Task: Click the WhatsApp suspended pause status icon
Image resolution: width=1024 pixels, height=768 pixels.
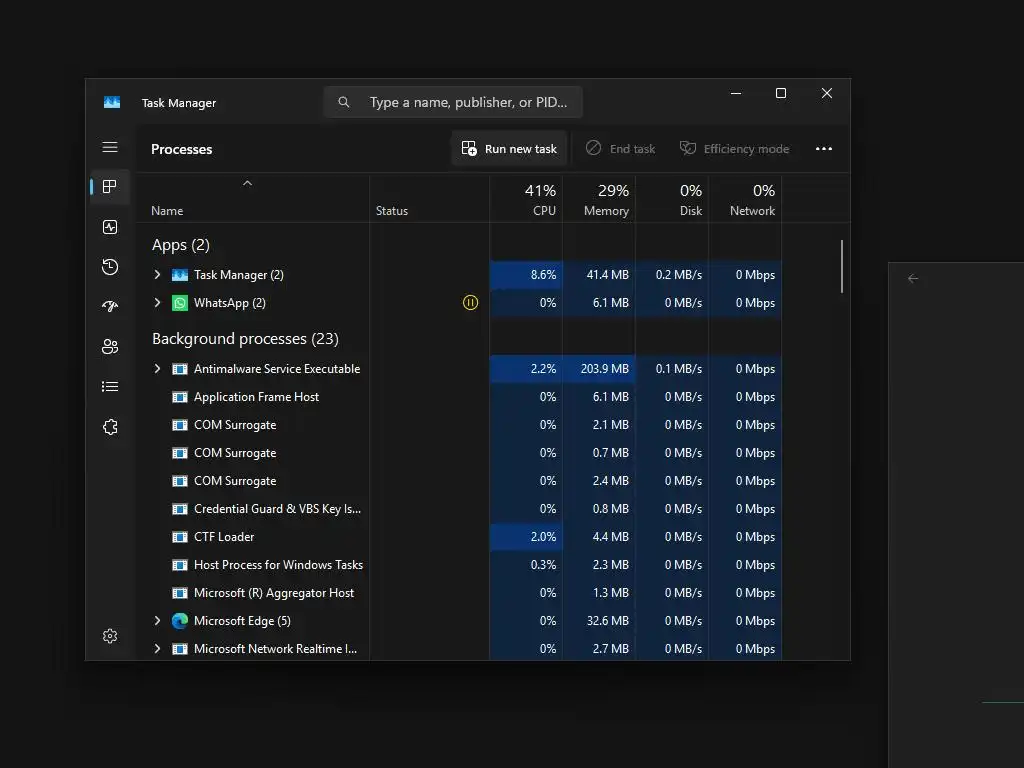Action: (470, 302)
